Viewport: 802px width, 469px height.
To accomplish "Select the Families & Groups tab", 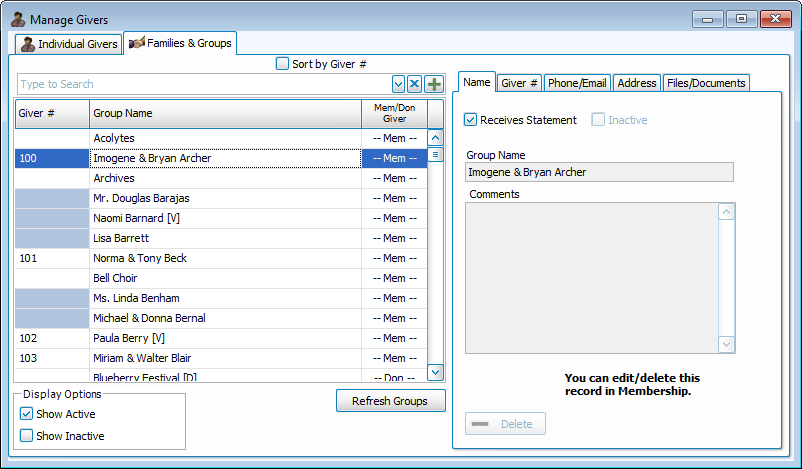I will [x=179, y=43].
